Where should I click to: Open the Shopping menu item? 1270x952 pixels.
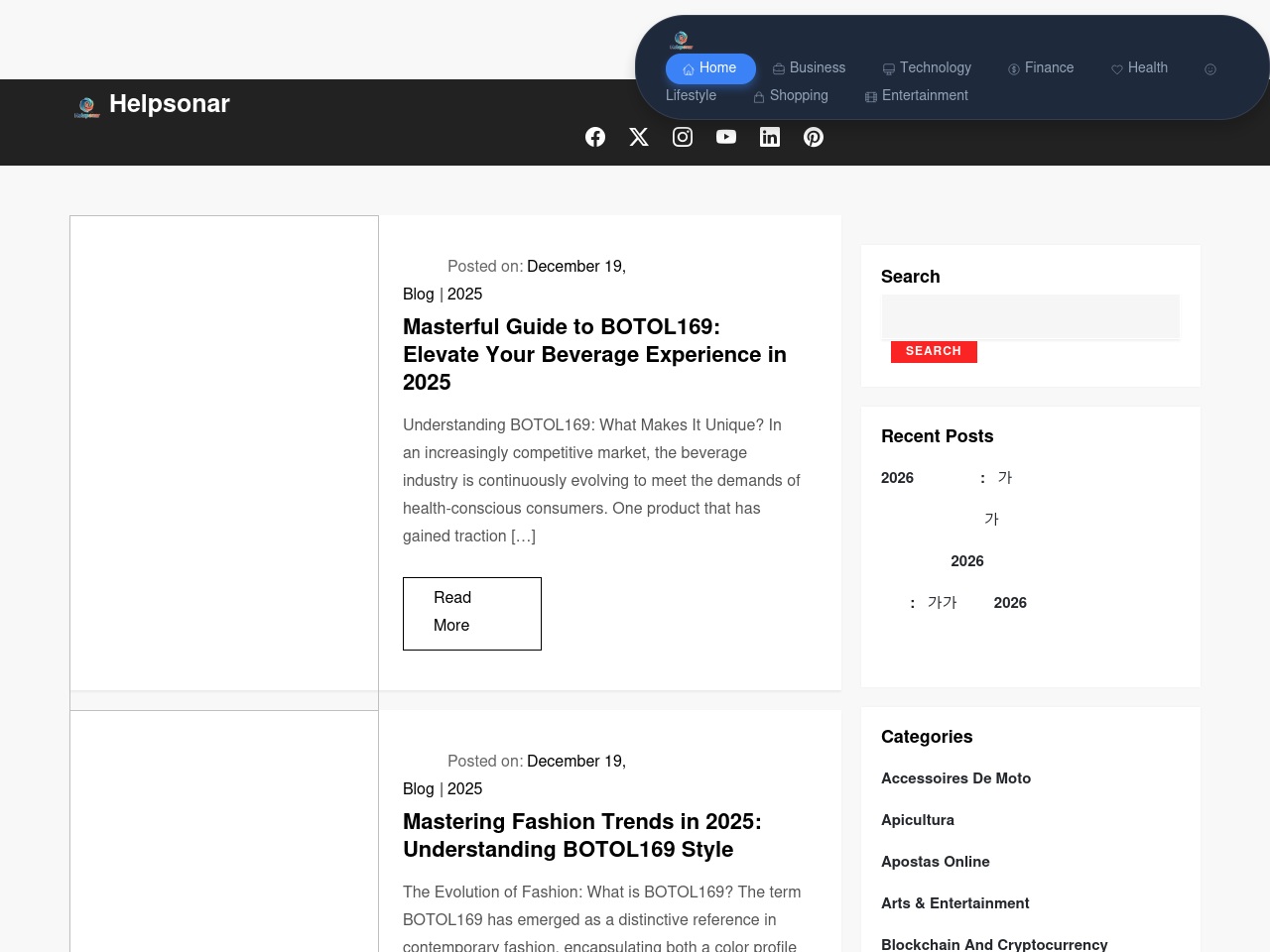(791, 96)
